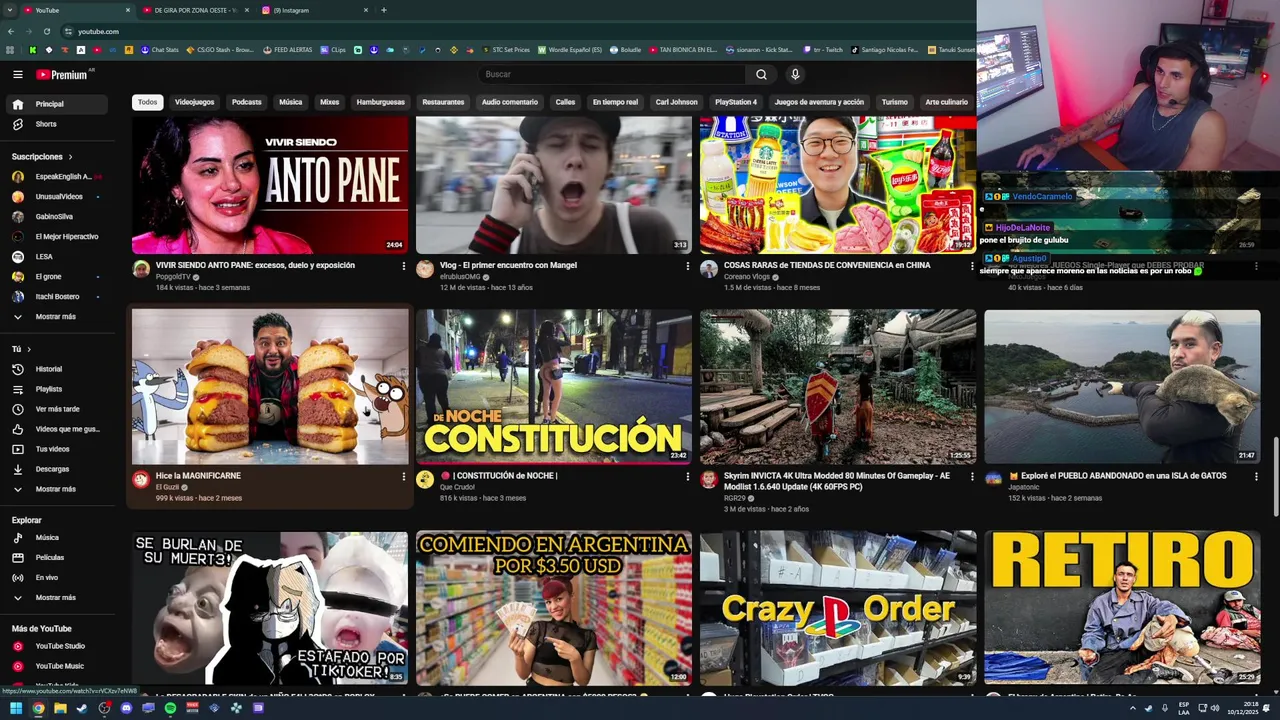Go to Principal in the sidebar
1280x720 pixels.
click(x=58, y=104)
